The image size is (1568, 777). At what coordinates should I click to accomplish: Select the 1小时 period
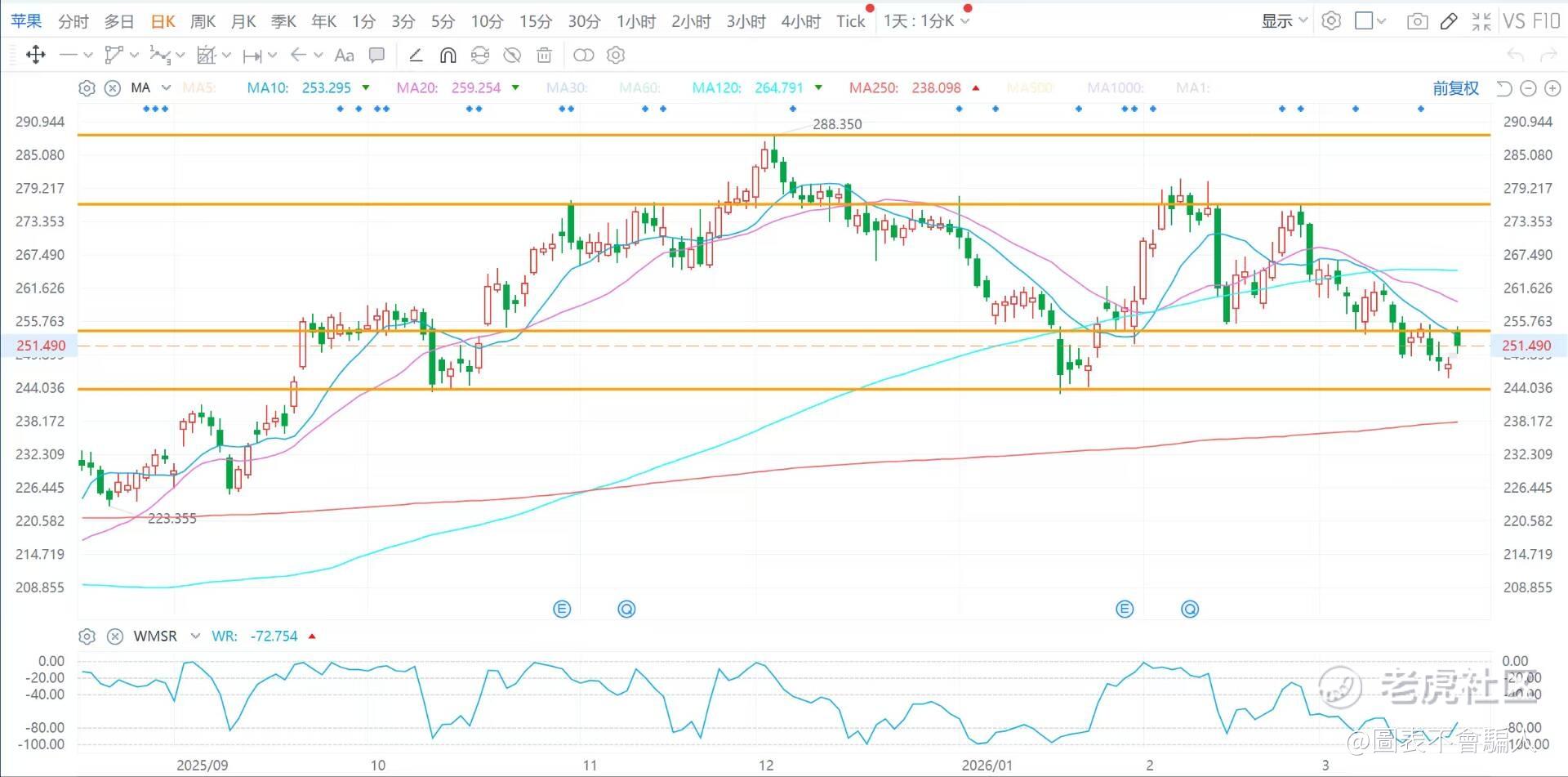636,21
